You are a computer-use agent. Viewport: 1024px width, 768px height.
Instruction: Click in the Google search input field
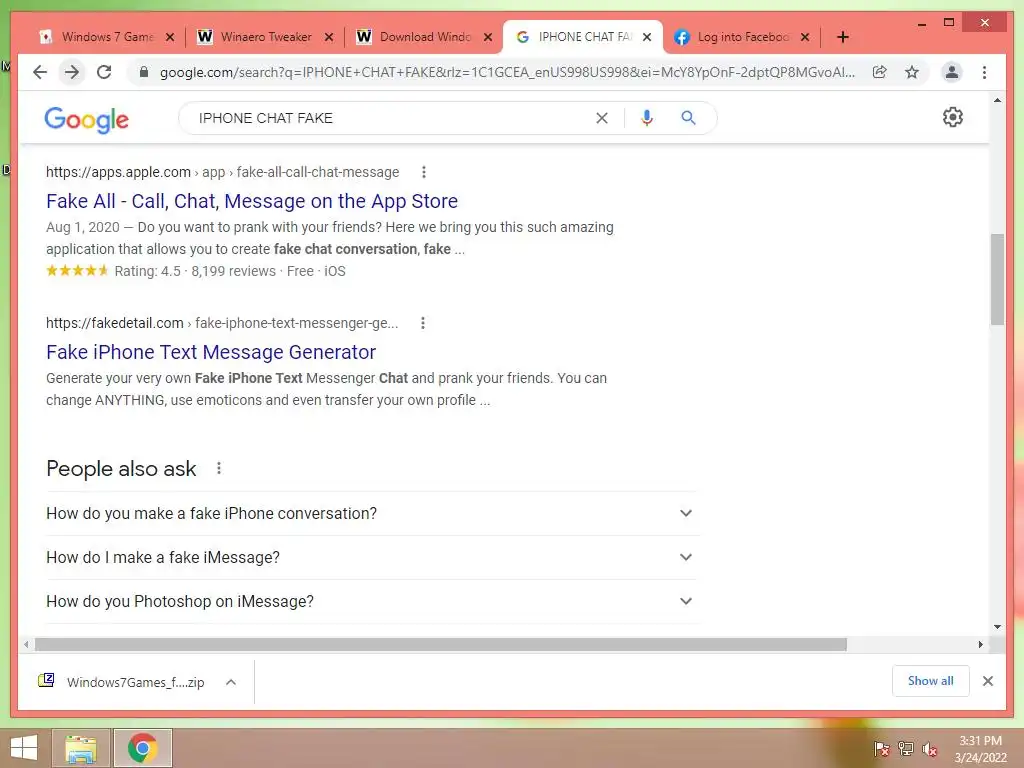(x=392, y=118)
